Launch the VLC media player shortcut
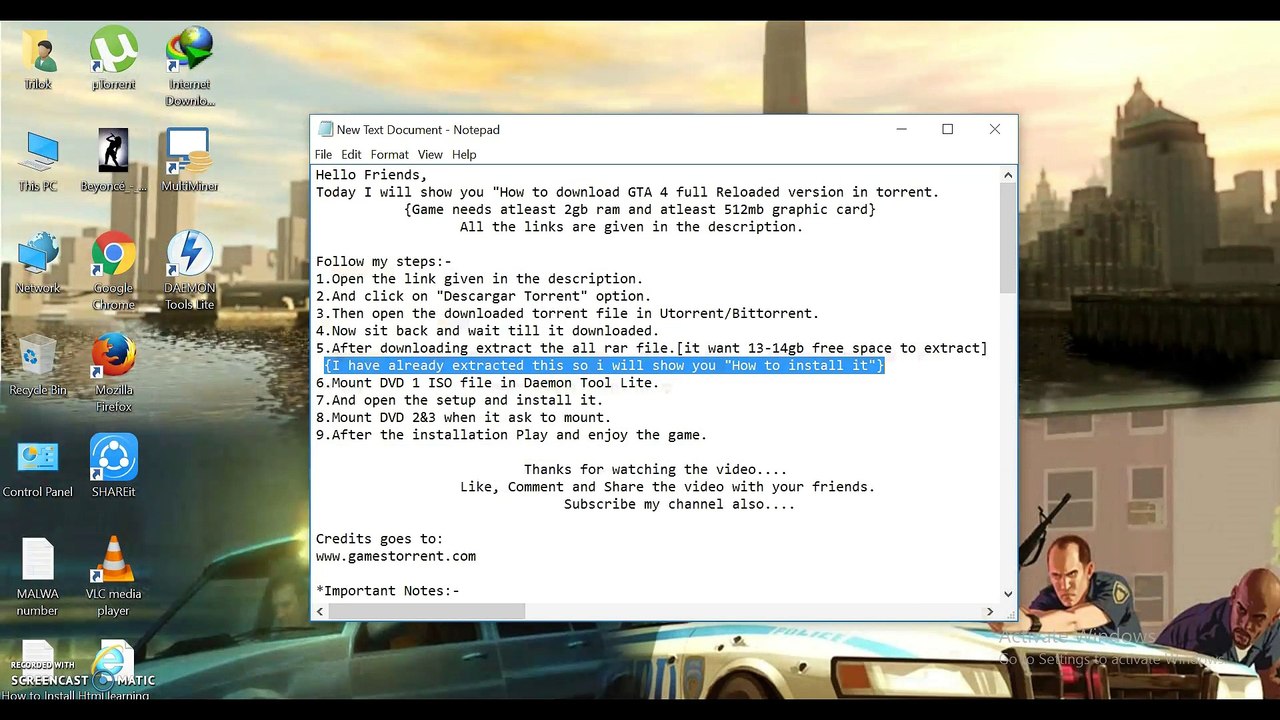The image size is (1280, 720). point(114,576)
